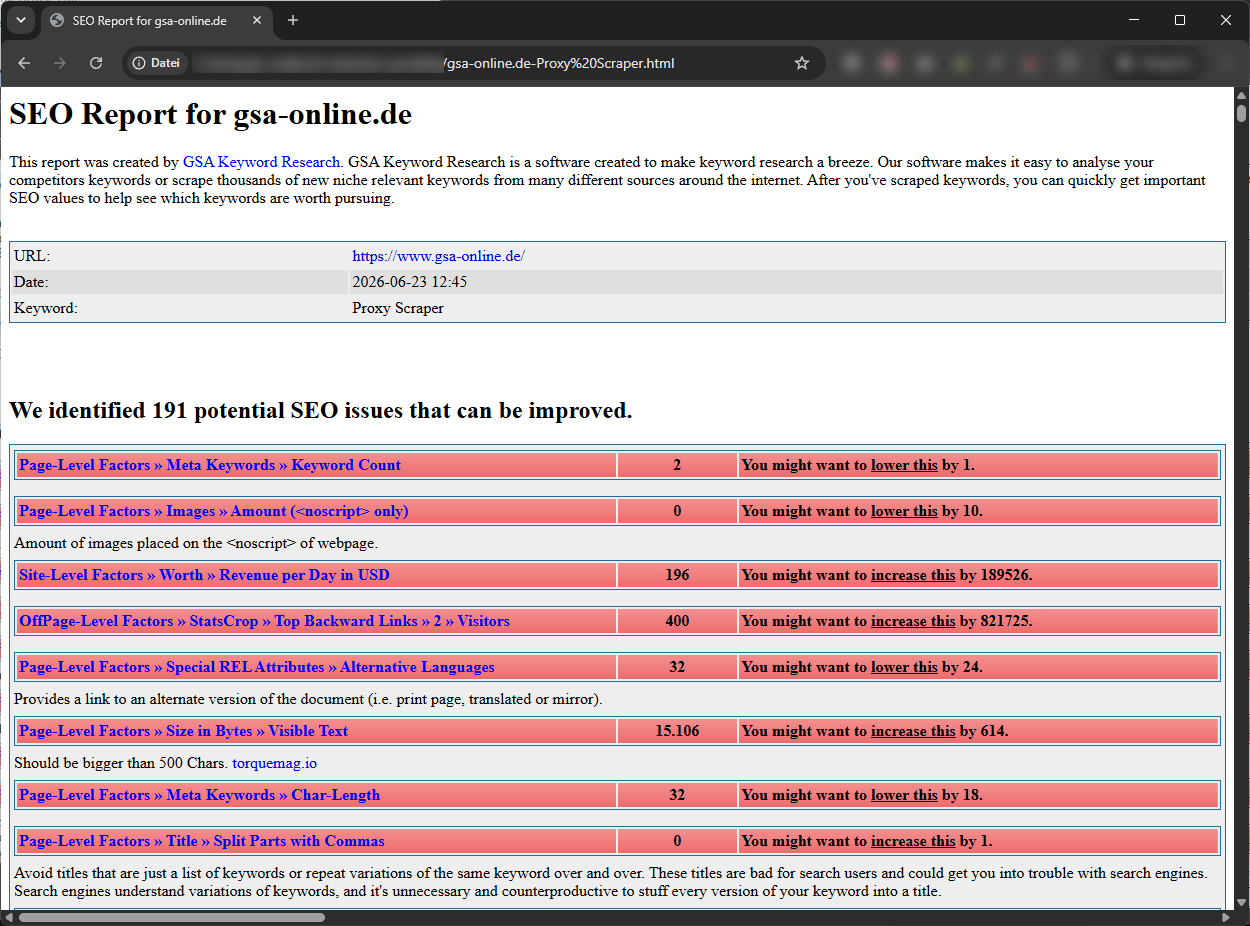This screenshot has height=926, width=1250.
Task: Open Meta Keywords Keyword Count factor link
Action: click(210, 465)
